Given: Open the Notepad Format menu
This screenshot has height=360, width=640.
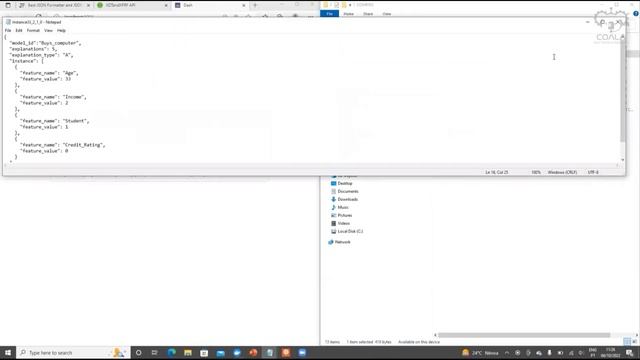Looking at the screenshot, I should pos(33,31).
